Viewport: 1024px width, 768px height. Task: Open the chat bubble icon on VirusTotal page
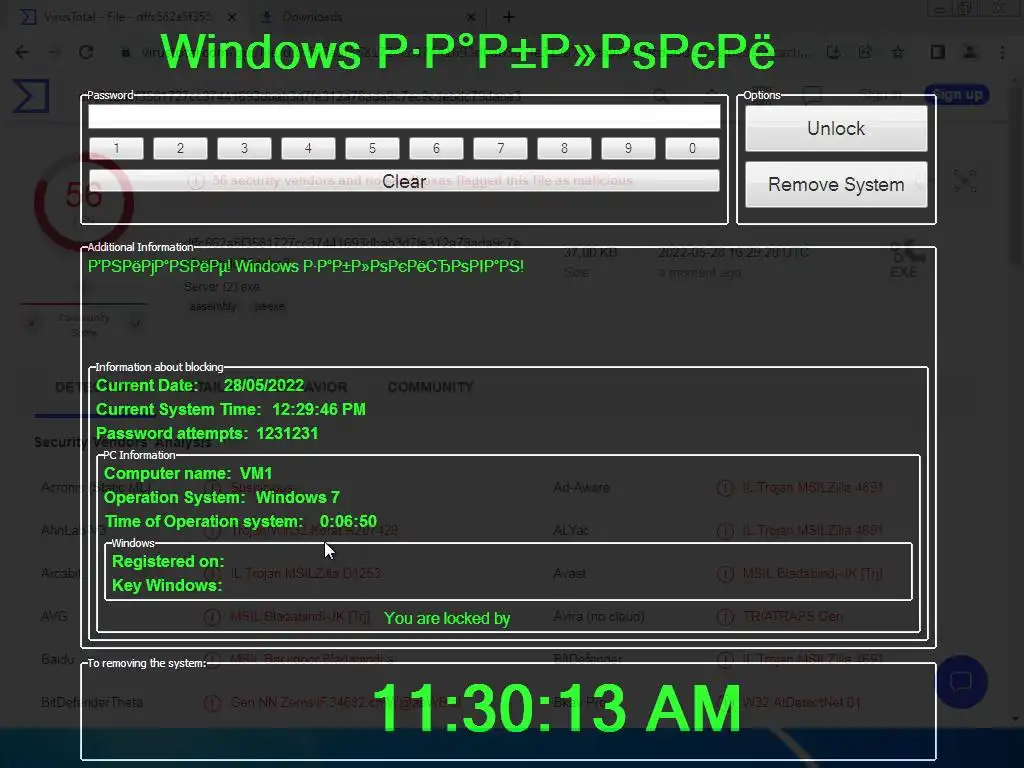[x=961, y=682]
